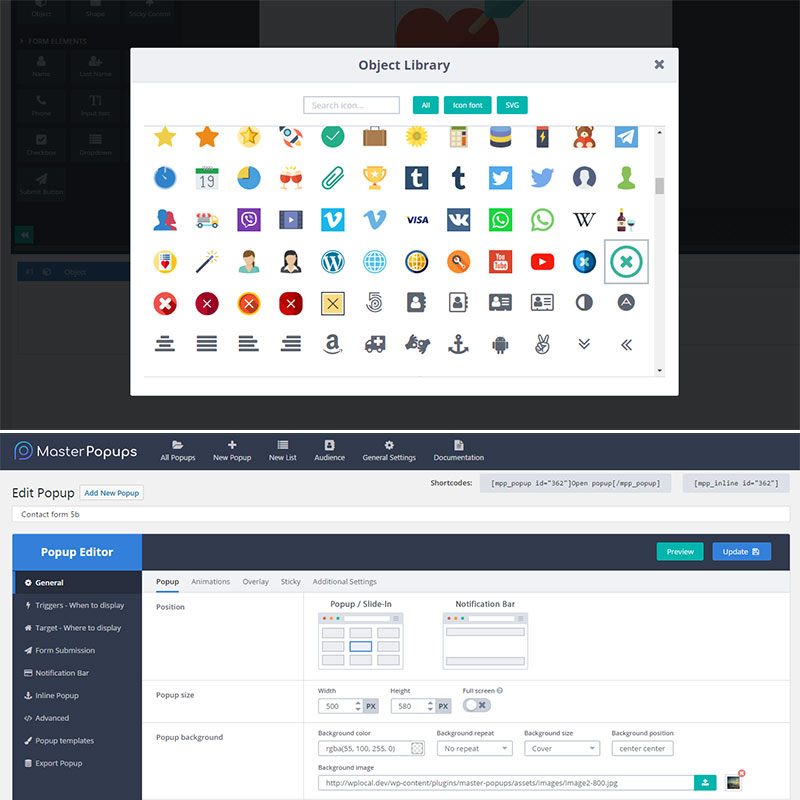
Task: Click the Add New Popup button
Action: coord(112,493)
